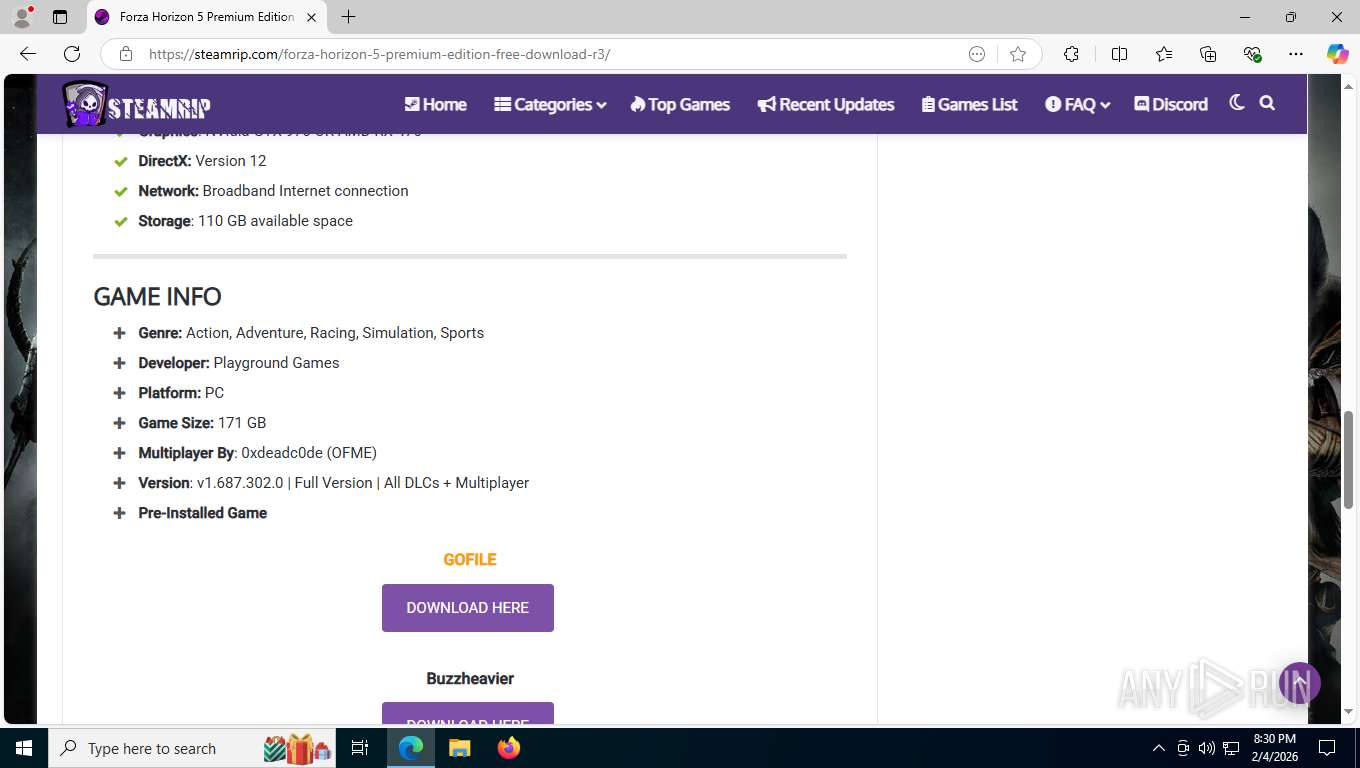Click the 'Pre-Installed Game' line
Screen dimensions: 1360x768
click(203, 513)
